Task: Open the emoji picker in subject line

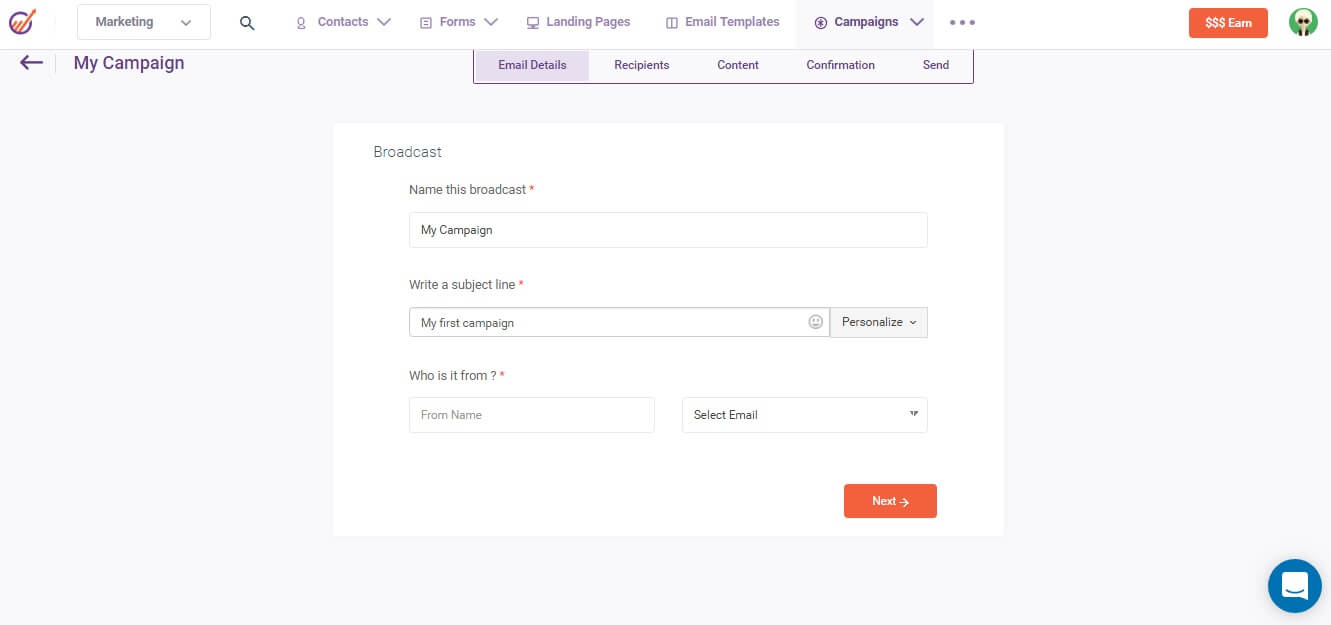Action: (x=815, y=321)
